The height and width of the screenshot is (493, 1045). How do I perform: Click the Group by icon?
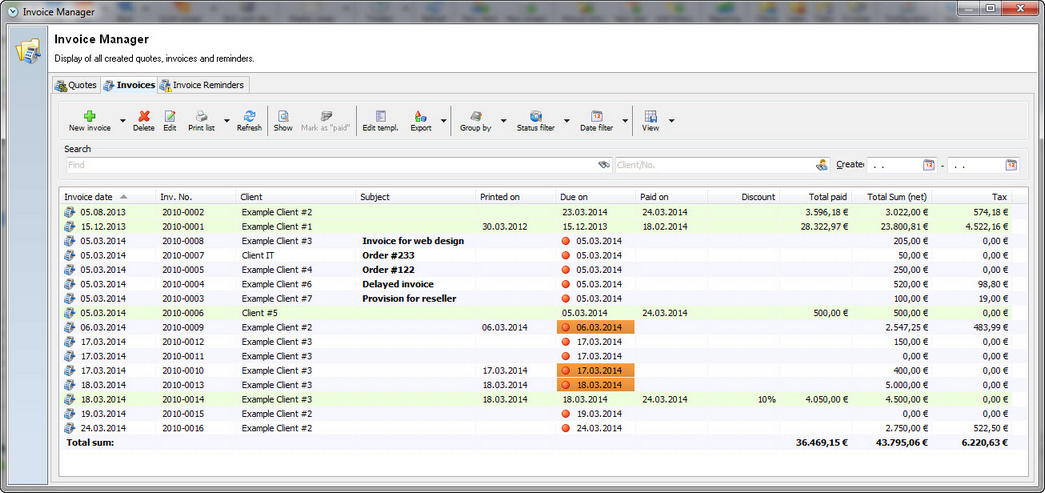point(475,116)
